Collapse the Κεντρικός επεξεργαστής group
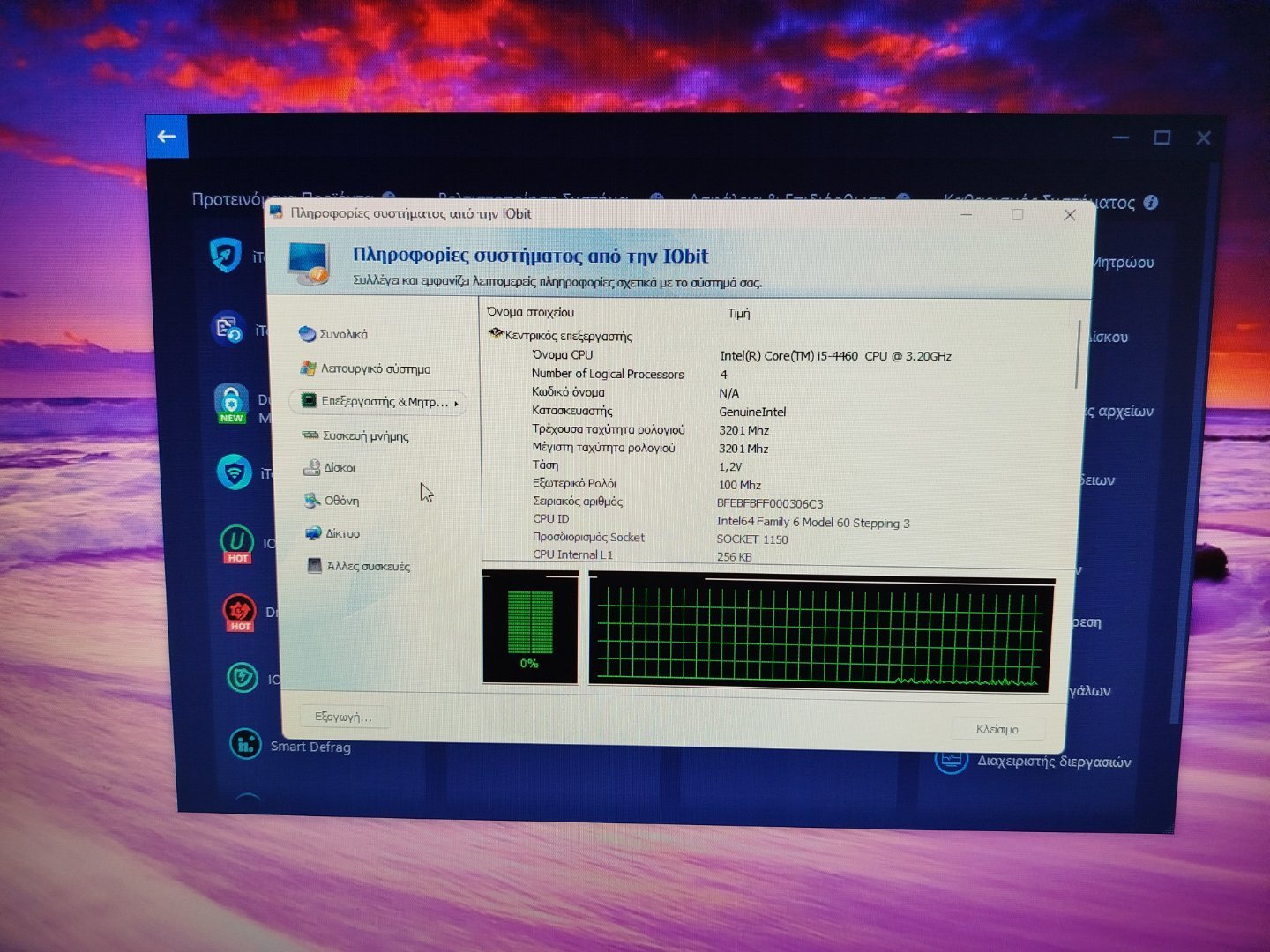 [495, 334]
